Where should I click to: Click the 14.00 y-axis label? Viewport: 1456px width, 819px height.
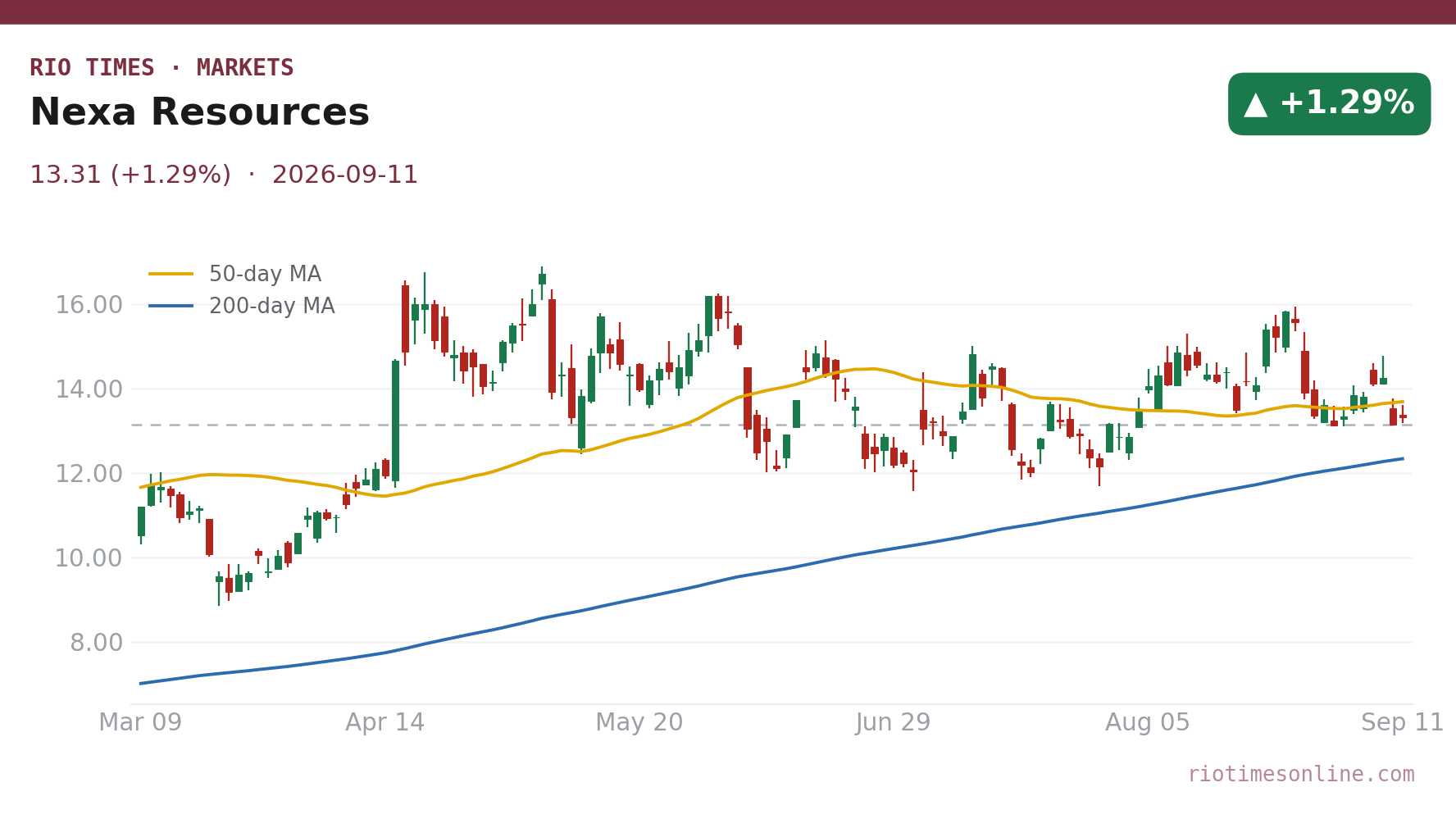pyautogui.click(x=89, y=389)
